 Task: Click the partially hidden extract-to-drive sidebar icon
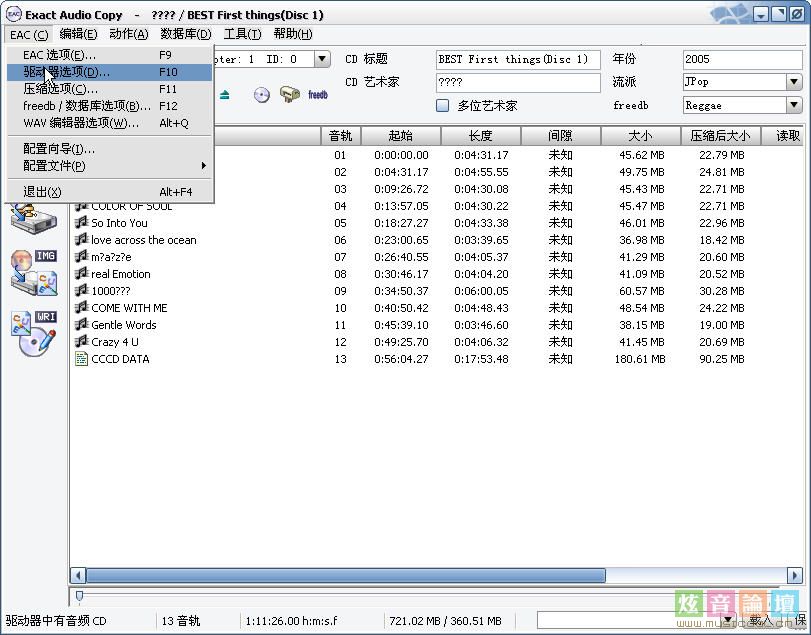34,218
